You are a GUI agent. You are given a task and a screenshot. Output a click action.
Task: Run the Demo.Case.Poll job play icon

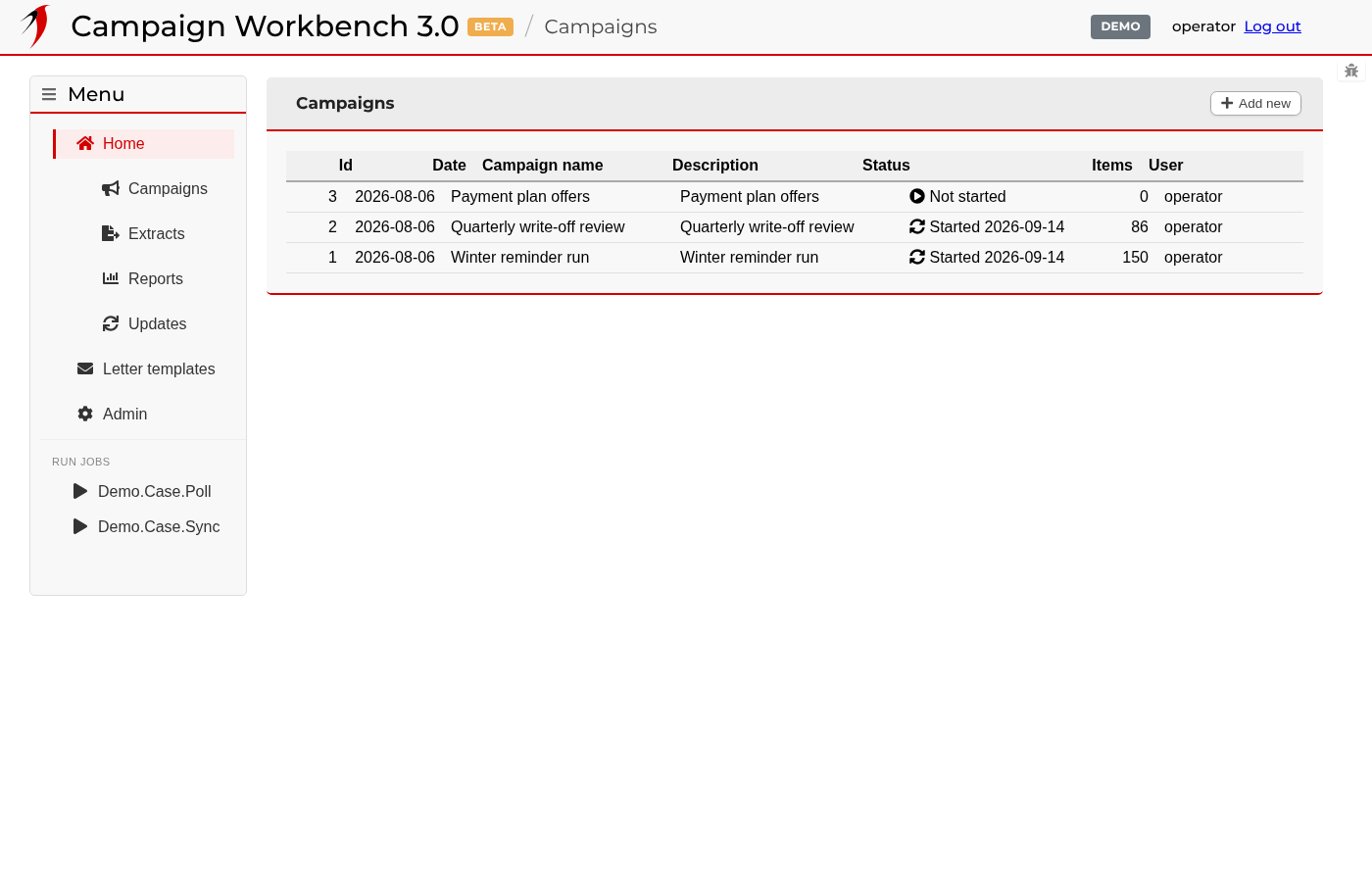click(x=80, y=491)
